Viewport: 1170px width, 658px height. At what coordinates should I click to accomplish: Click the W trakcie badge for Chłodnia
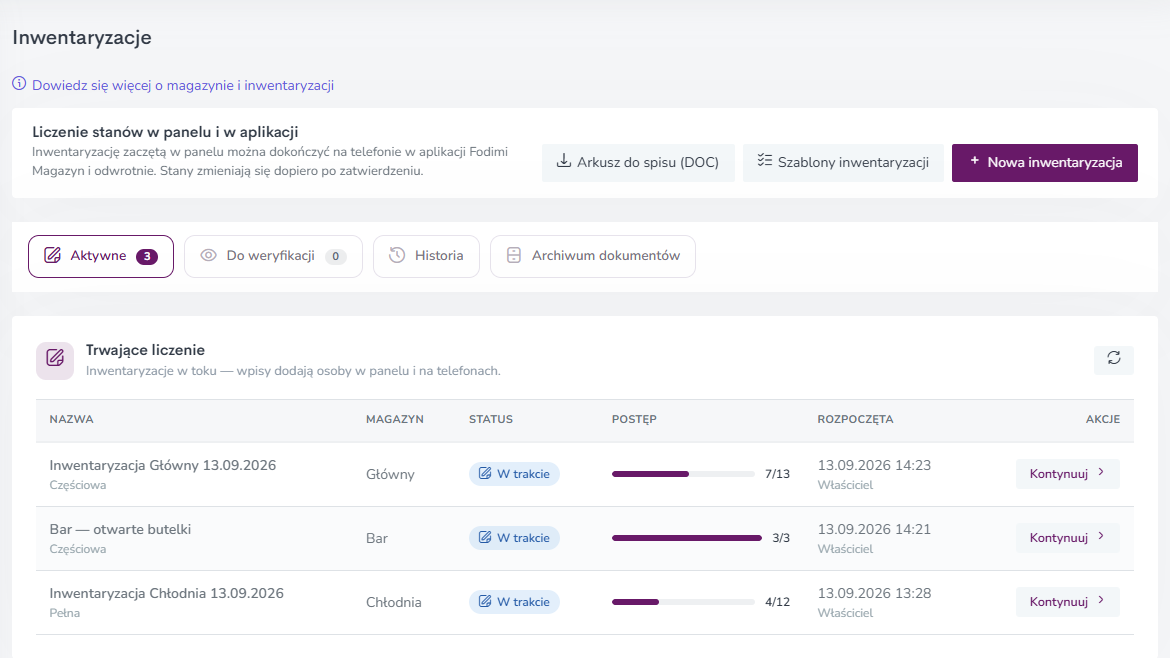[514, 602]
